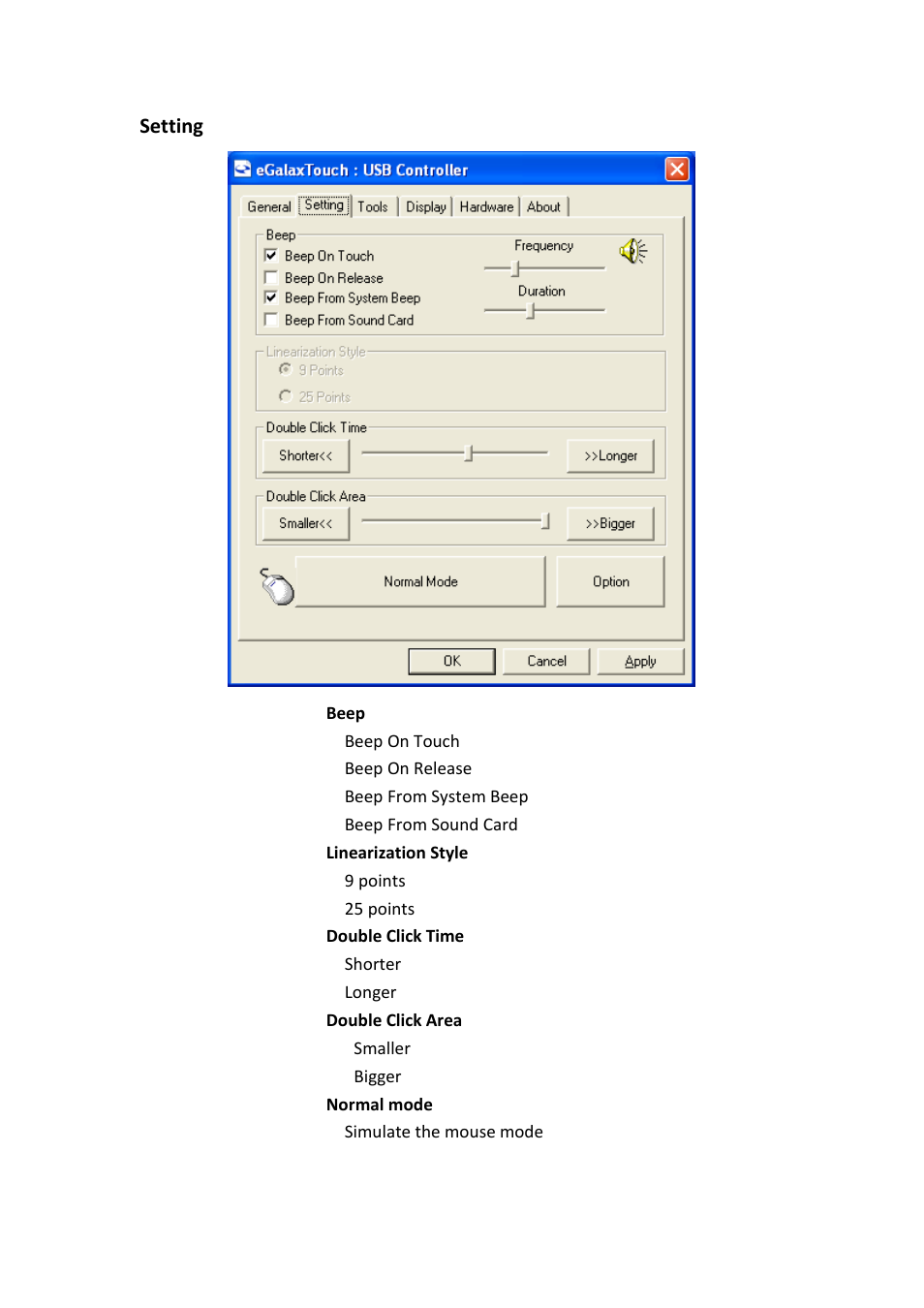Click the beep Duration slider thumb

click(x=530, y=311)
